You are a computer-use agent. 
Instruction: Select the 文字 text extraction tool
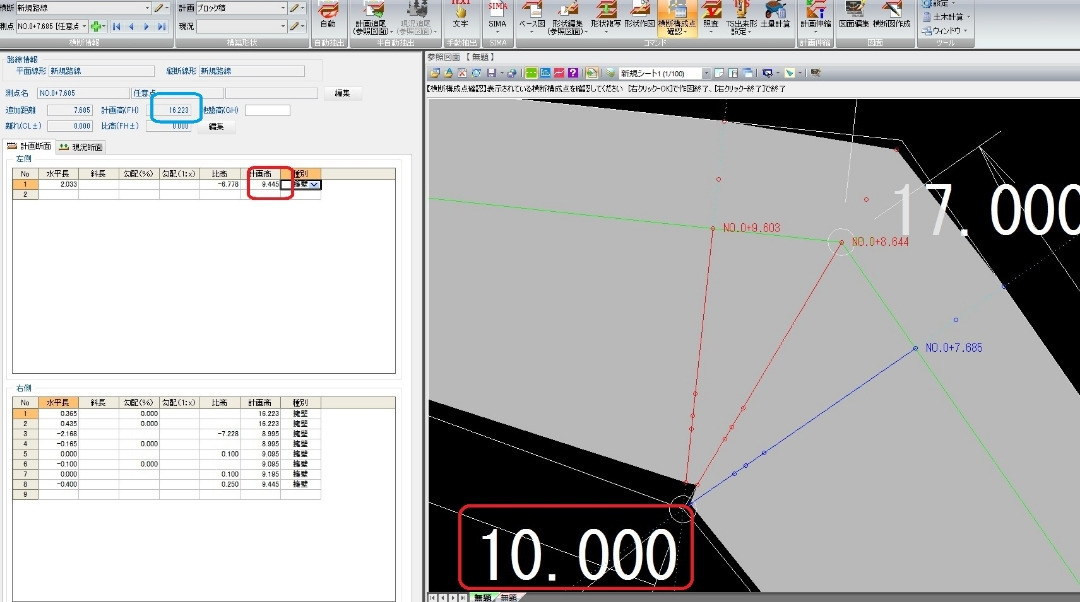coord(460,15)
